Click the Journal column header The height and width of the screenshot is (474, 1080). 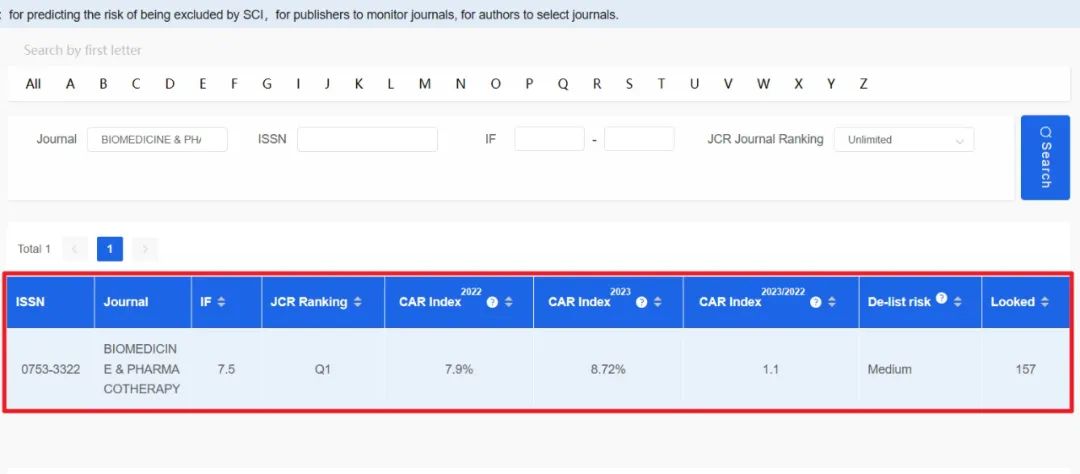(x=143, y=302)
